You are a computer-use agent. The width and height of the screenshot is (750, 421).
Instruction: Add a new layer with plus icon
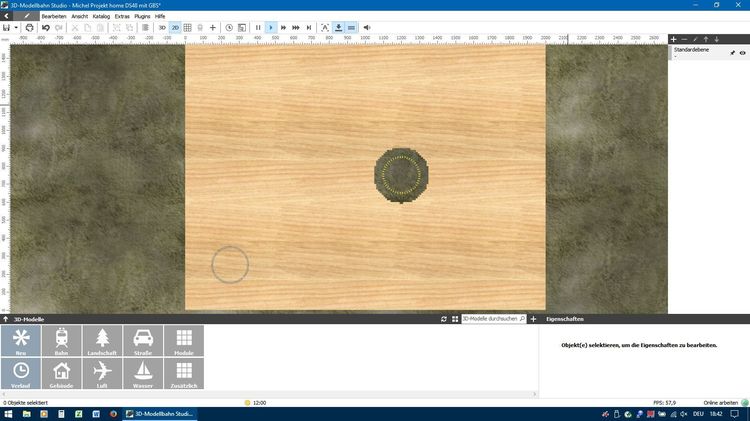tap(673, 39)
